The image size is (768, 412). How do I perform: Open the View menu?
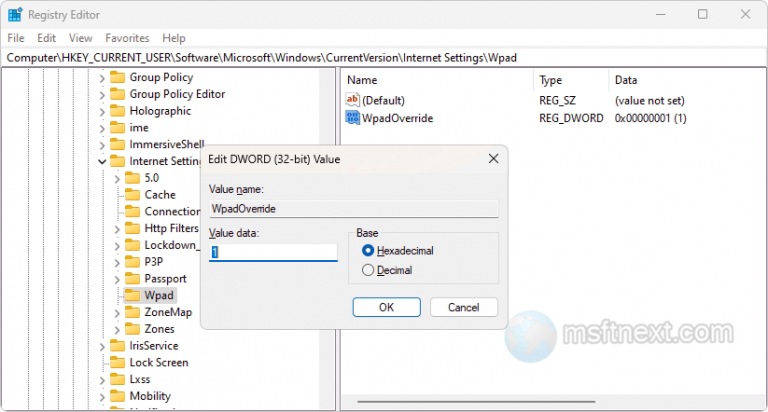pos(80,38)
